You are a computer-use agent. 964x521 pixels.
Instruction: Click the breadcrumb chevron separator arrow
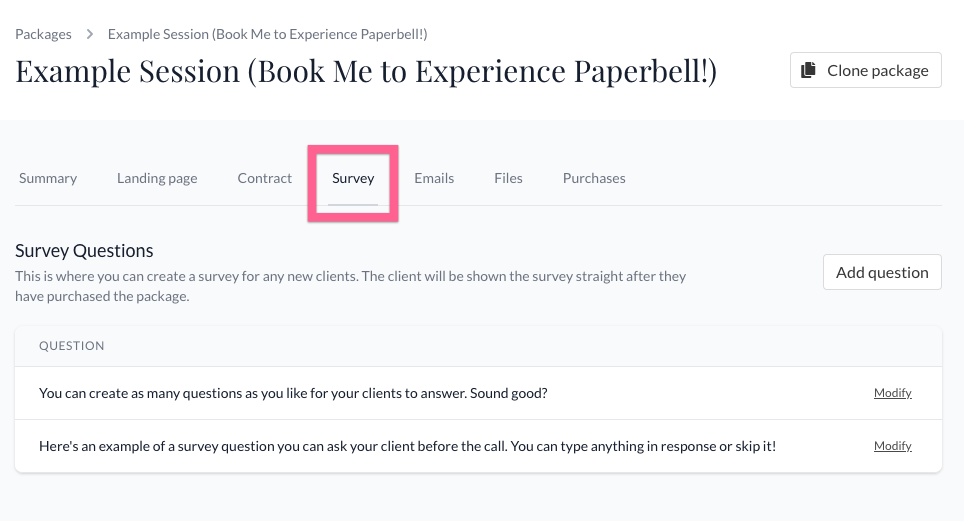pos(90,34)
